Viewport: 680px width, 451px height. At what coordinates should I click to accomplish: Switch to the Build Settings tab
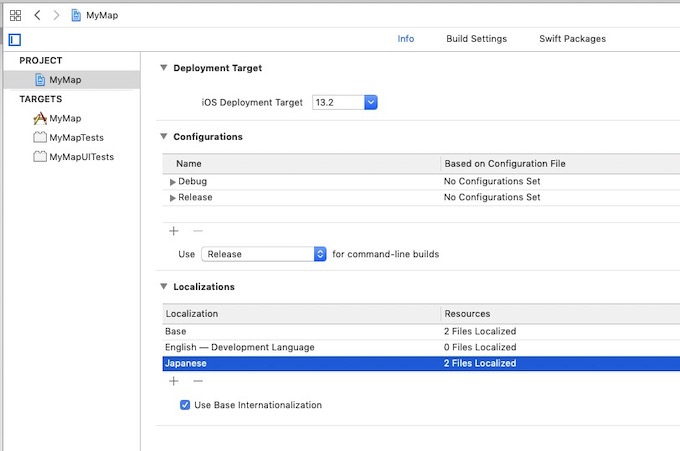tap(476, 39)
